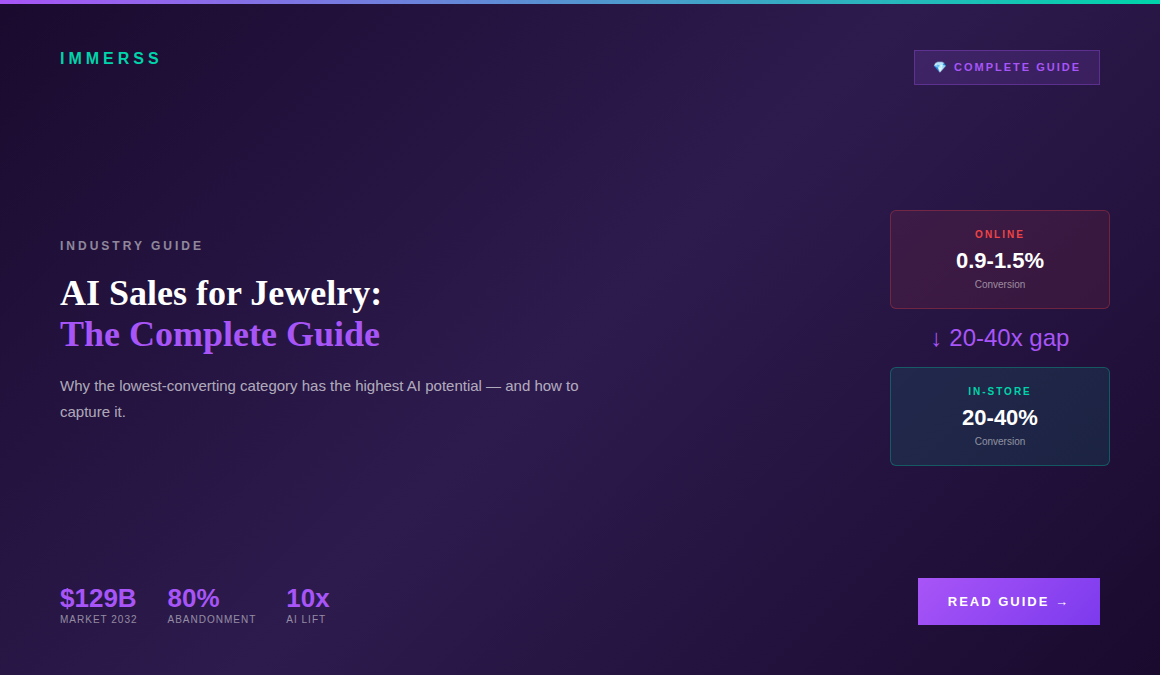Click the diamond gem icon on Complete Guide

tap(938, 67)
